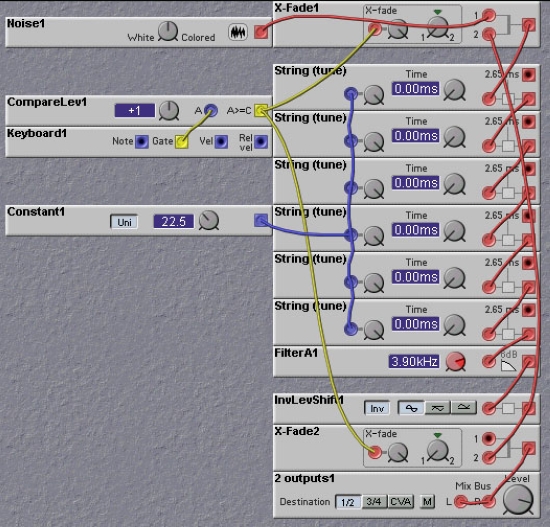Select first waveform mode on InvLevShift1

[x=411, y=408]
